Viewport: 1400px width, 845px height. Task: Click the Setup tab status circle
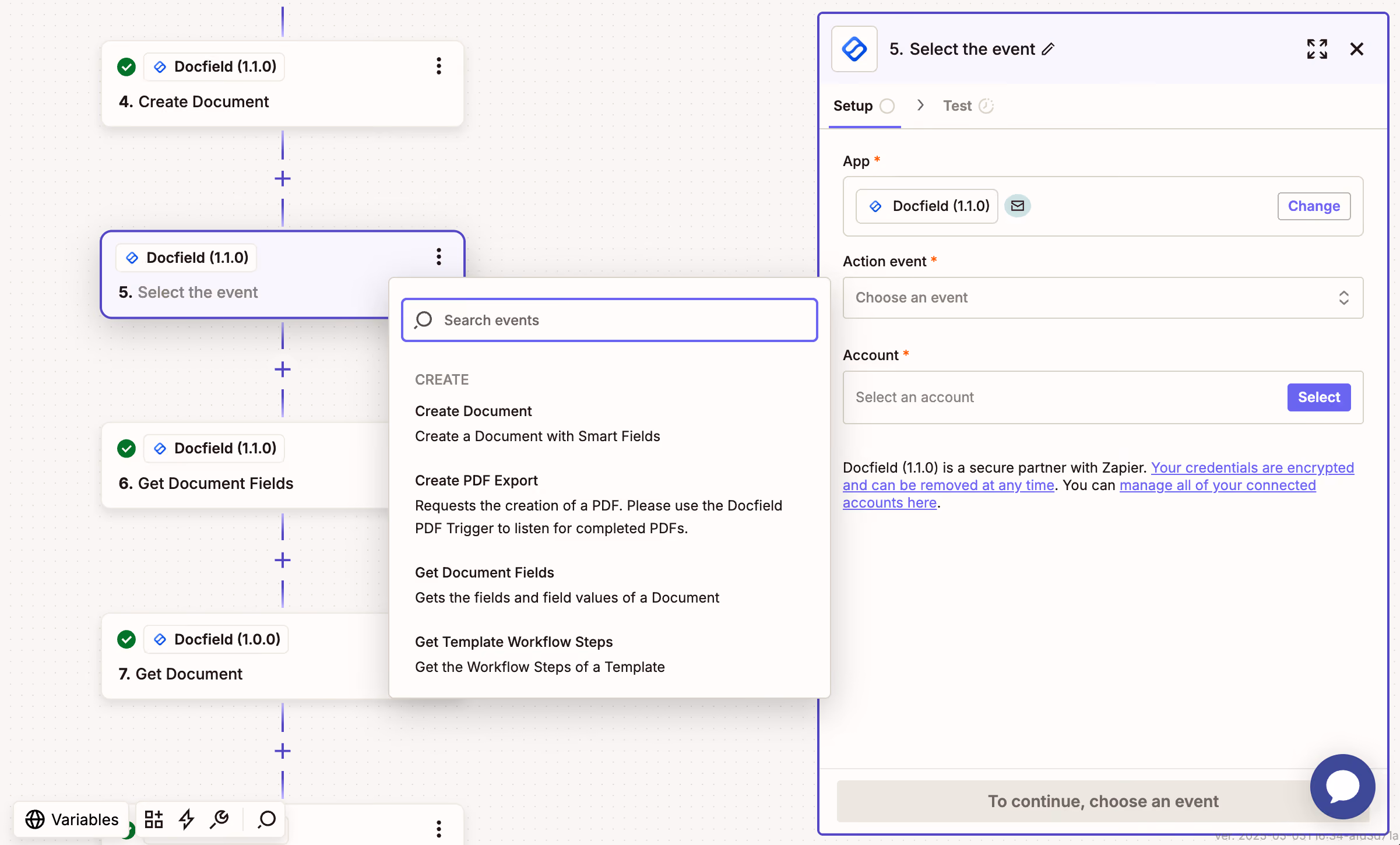[887, 106]
